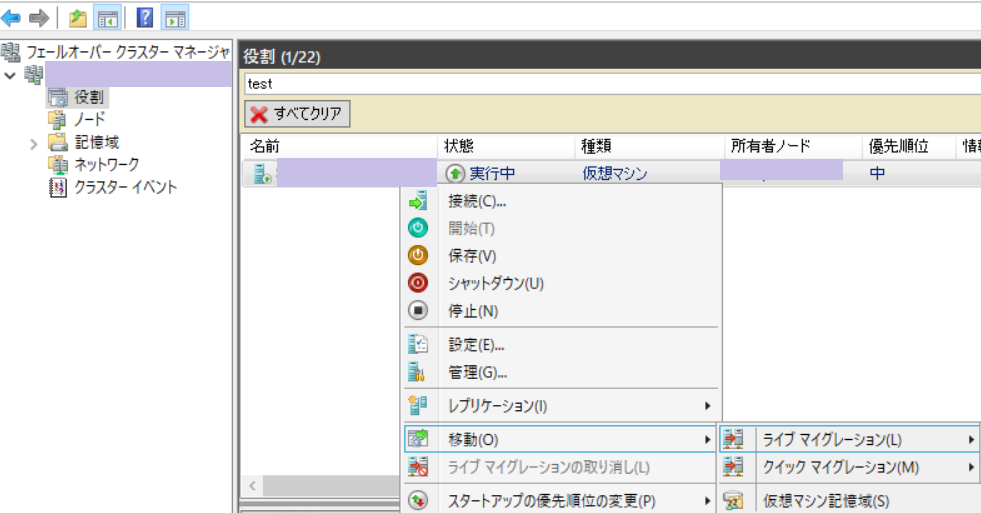Click the roles list scroll-left arrow
The width and height of the screenshot is (981, 513).
252,485
